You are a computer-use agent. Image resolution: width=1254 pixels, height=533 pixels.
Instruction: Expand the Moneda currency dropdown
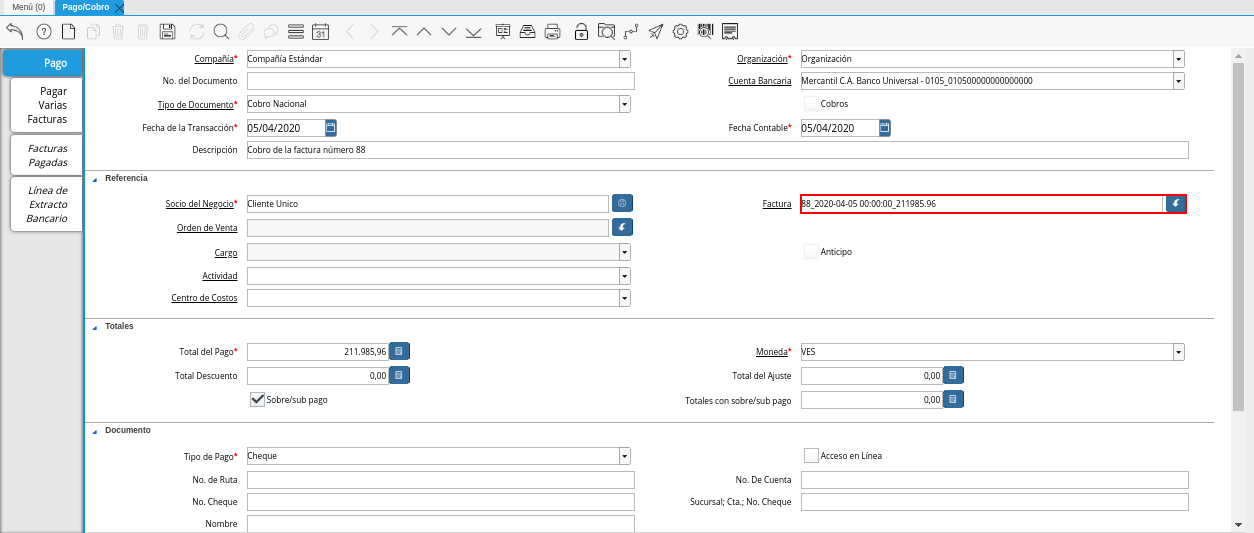(1178, 352)
